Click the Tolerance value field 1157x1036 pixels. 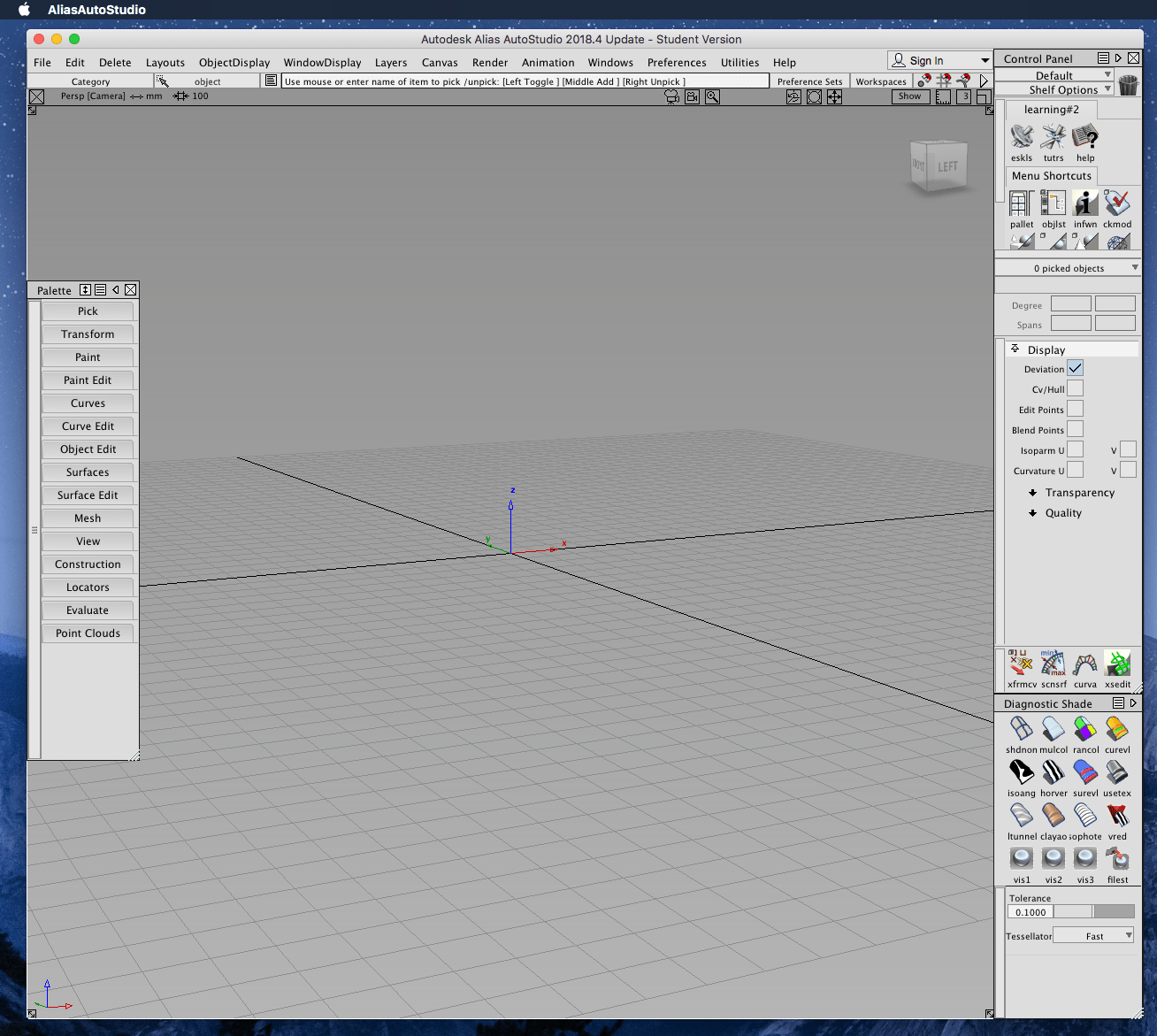1031,912
